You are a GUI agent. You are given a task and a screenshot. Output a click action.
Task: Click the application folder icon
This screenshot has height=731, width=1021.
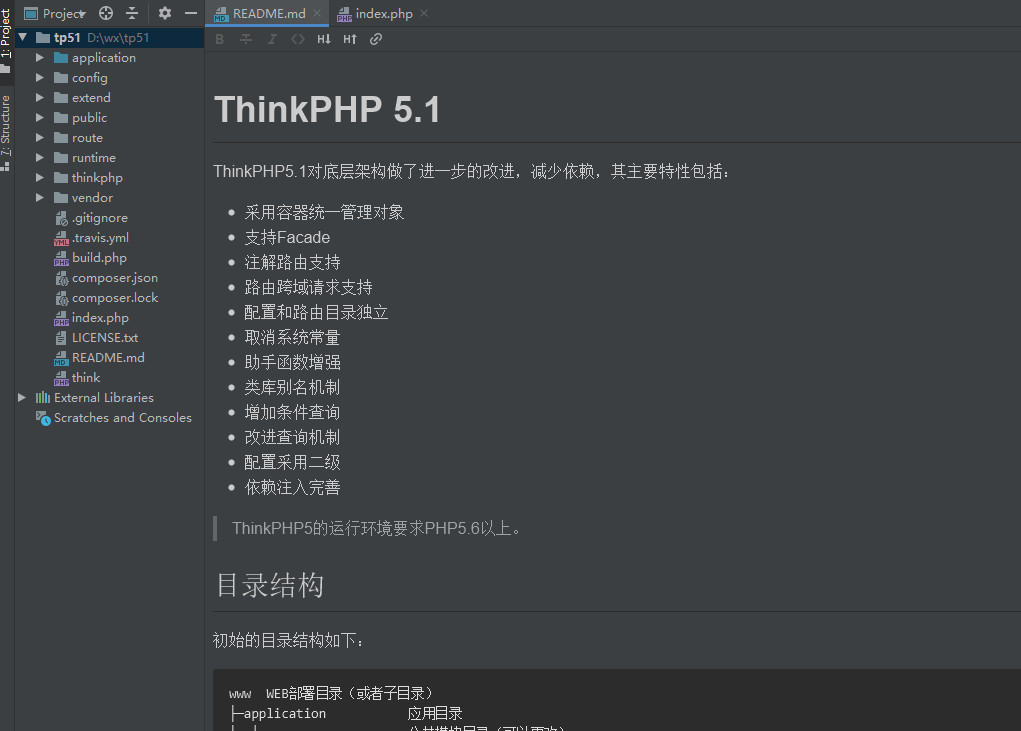pos(61,57)
